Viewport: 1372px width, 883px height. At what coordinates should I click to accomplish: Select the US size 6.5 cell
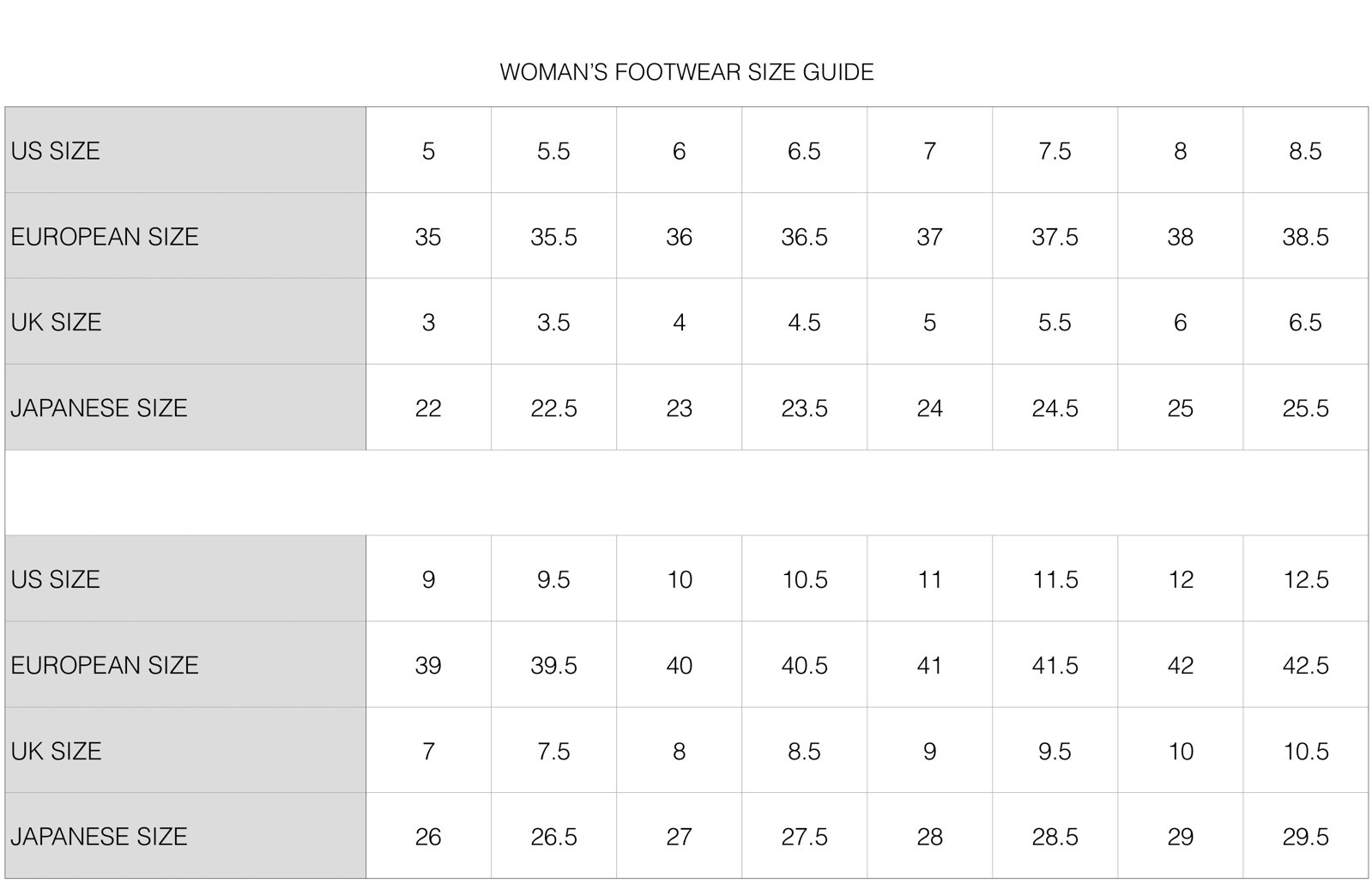point(804,150)
